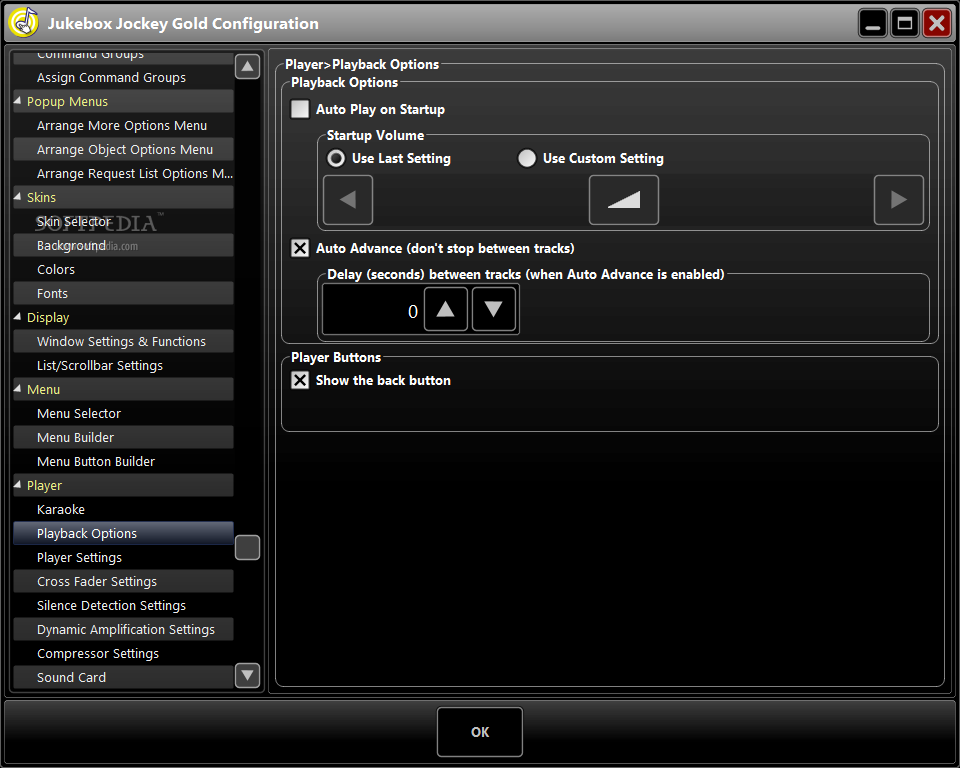
Task: Open Menu Selector page
Action: [x=123, y=413]
